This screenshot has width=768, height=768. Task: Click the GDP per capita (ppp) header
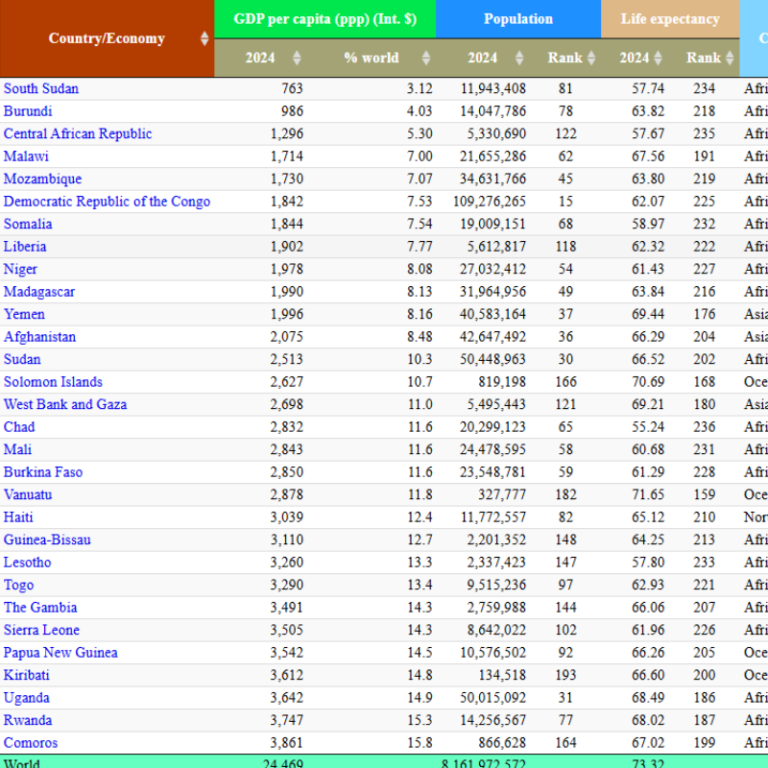tap(325, 19)
